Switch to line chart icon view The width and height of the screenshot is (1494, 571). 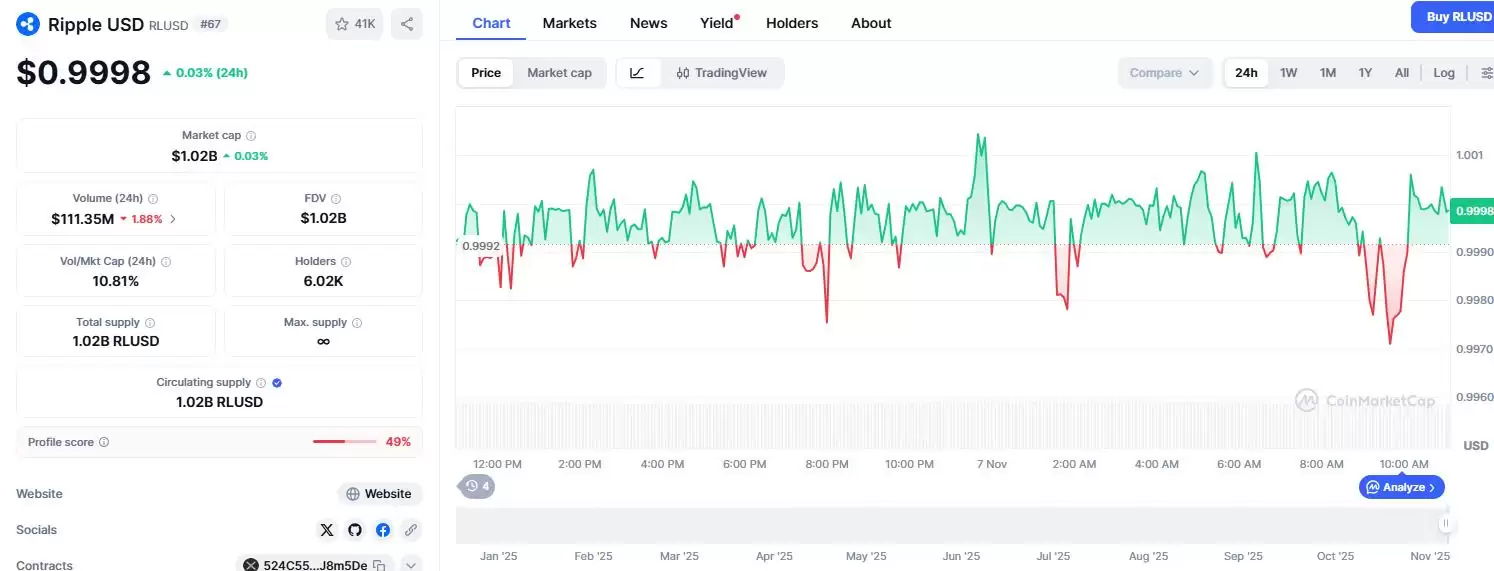(638, 73)
